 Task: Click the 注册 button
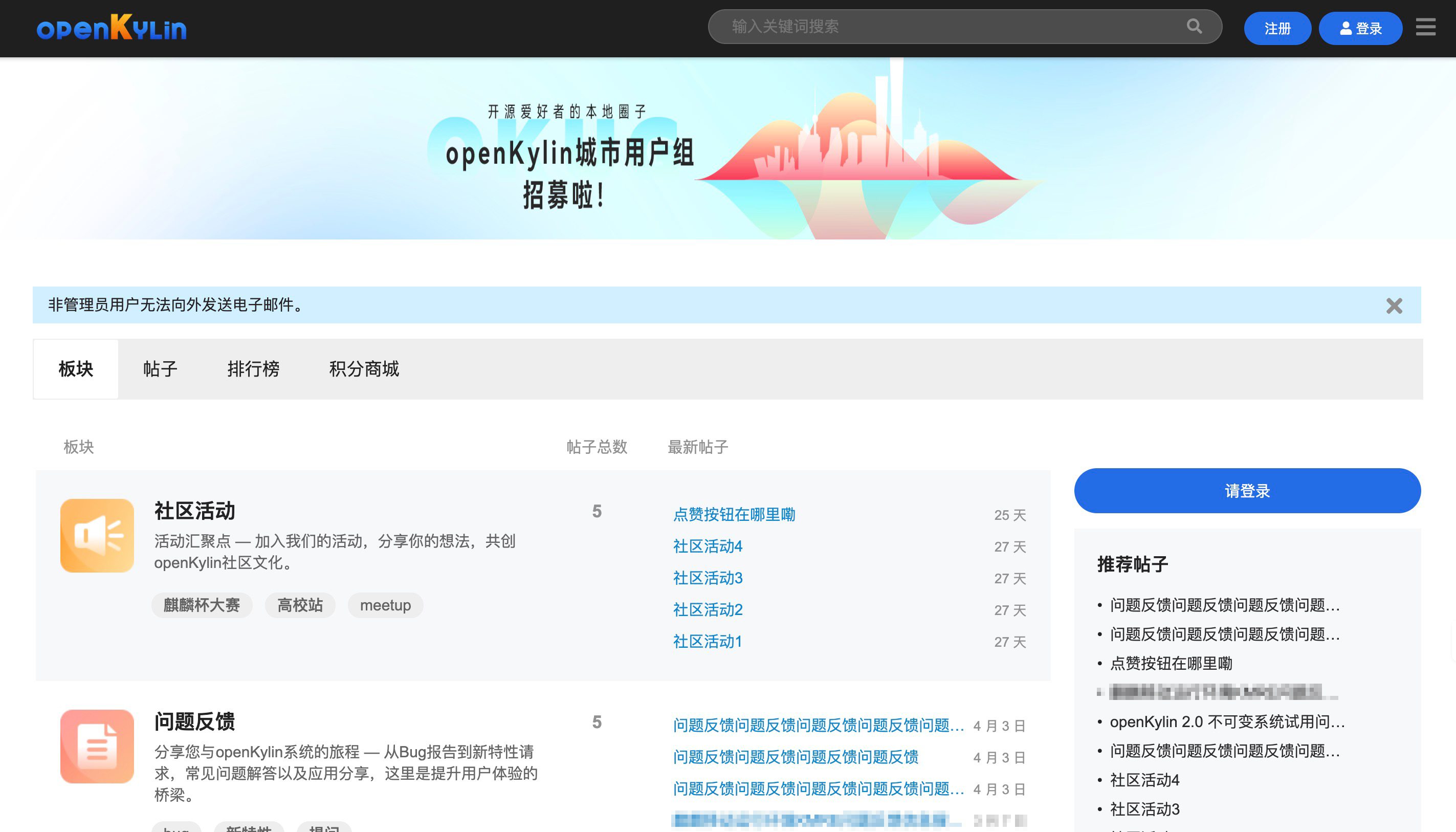(1277, 28)
